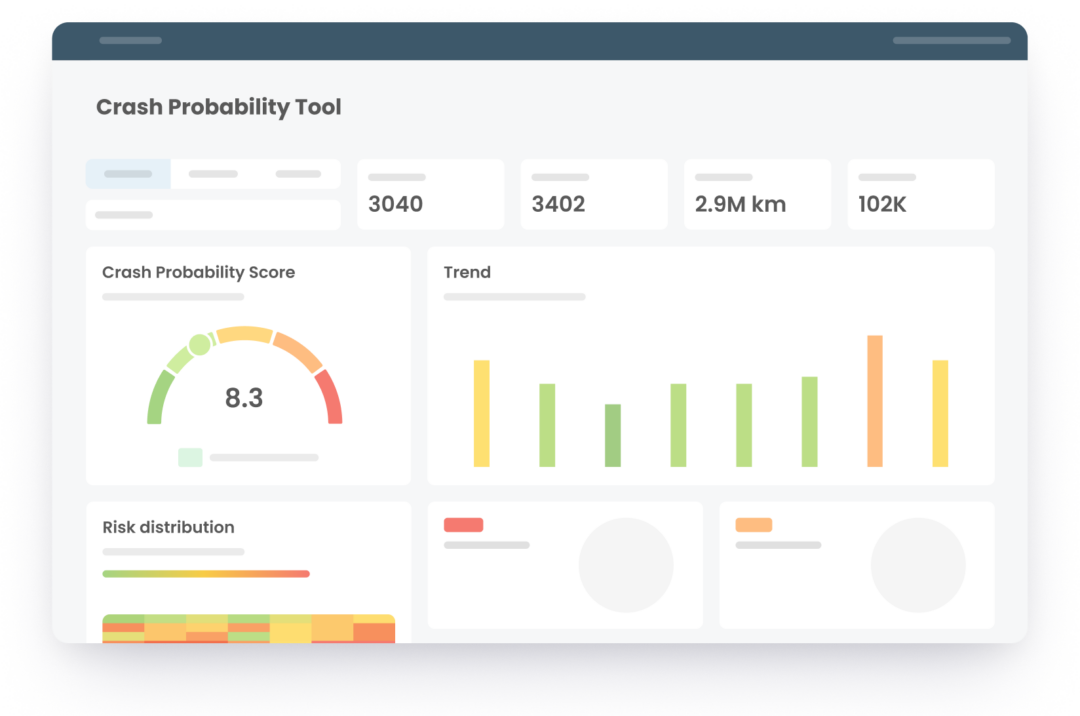Select the 2.9M km stat card

coord(757,194)
